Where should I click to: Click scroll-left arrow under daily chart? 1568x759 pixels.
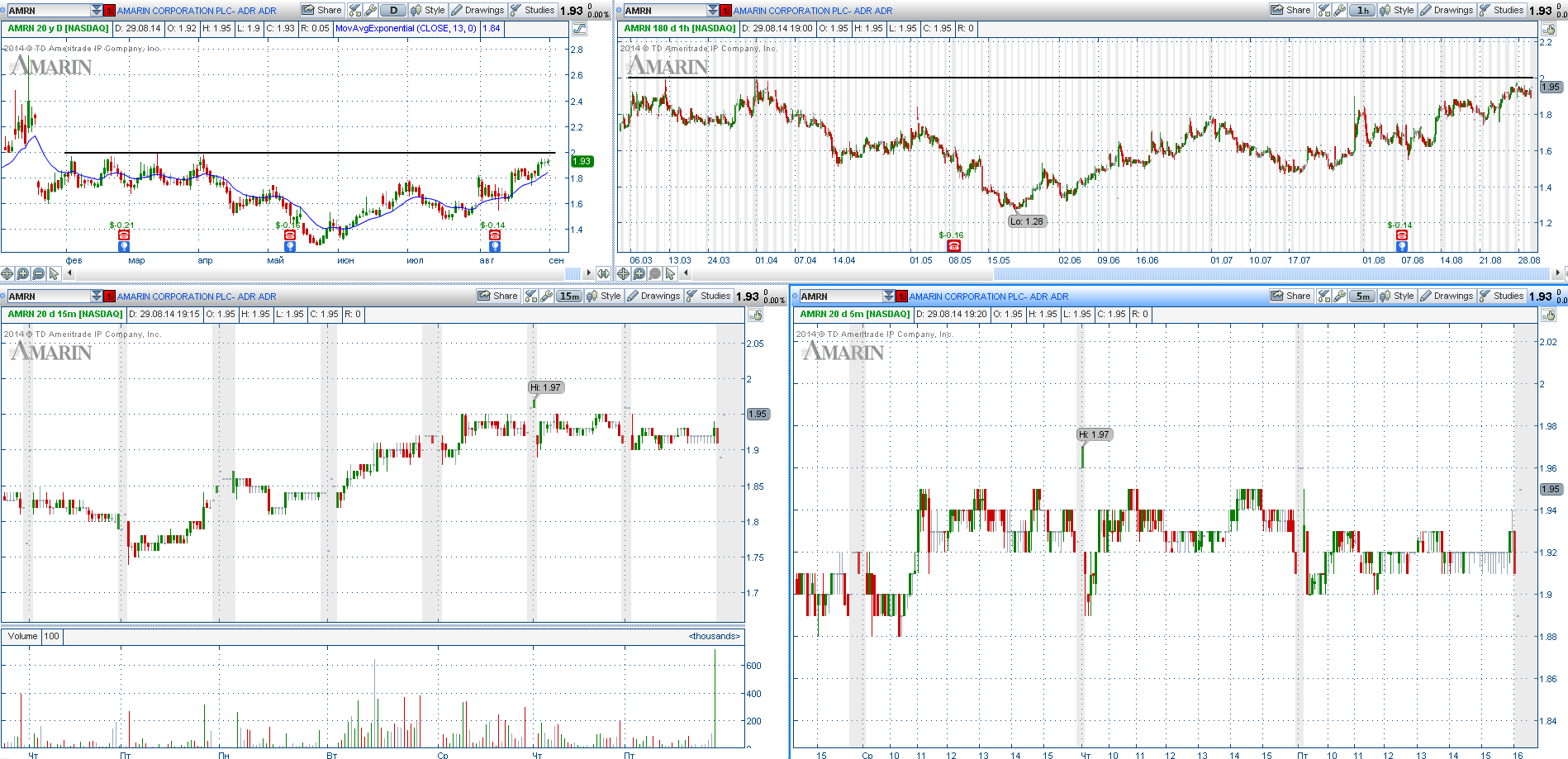pos(69,273)
